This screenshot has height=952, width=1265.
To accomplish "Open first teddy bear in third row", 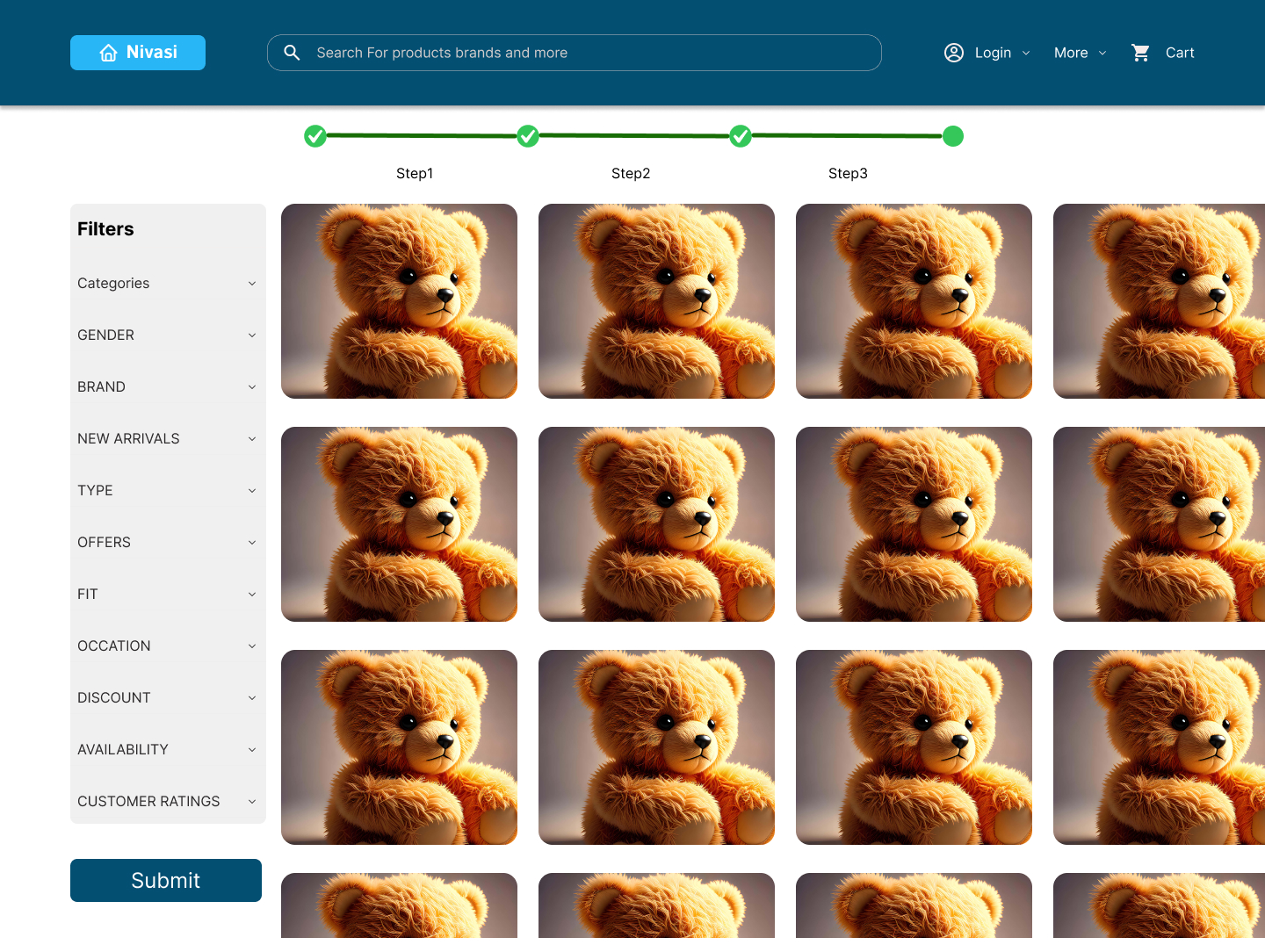I will [x=399, y=747].
